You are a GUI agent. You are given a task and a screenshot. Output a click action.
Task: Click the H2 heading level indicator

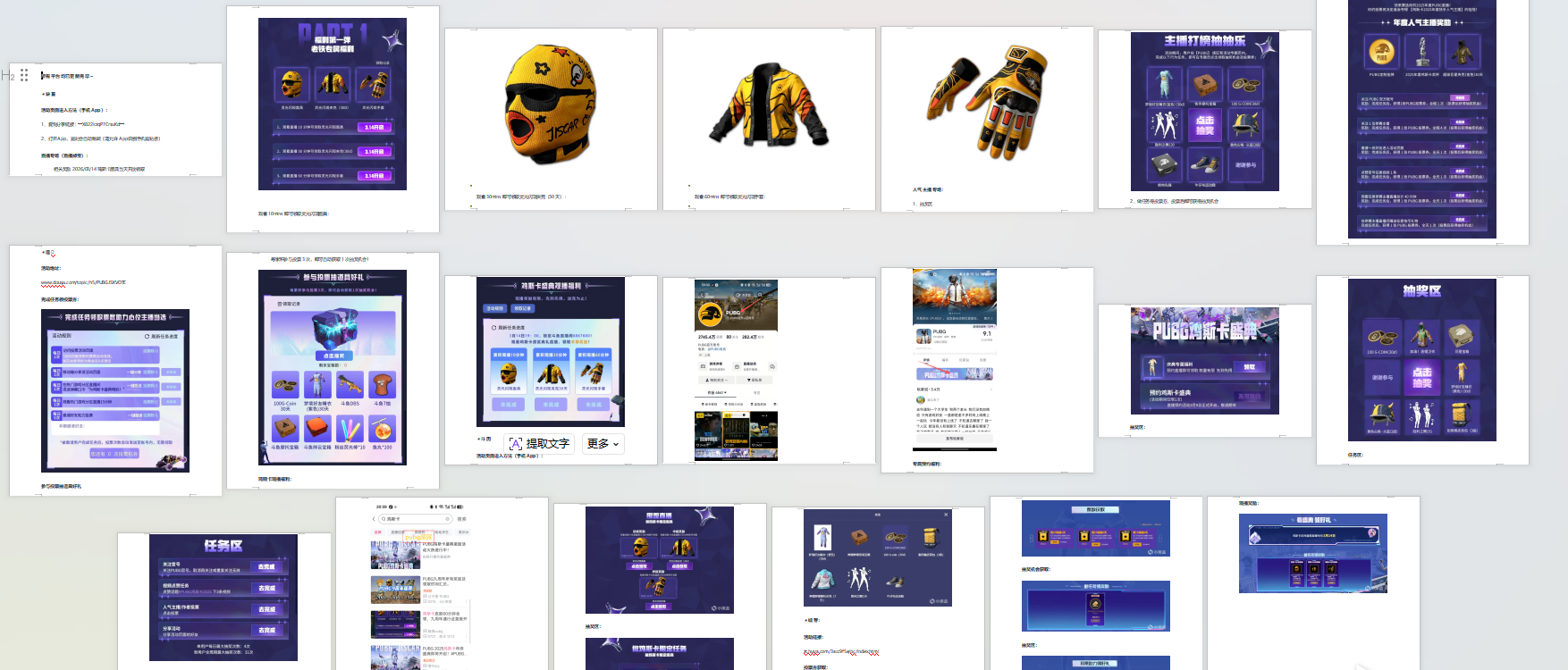coord(7,75)
